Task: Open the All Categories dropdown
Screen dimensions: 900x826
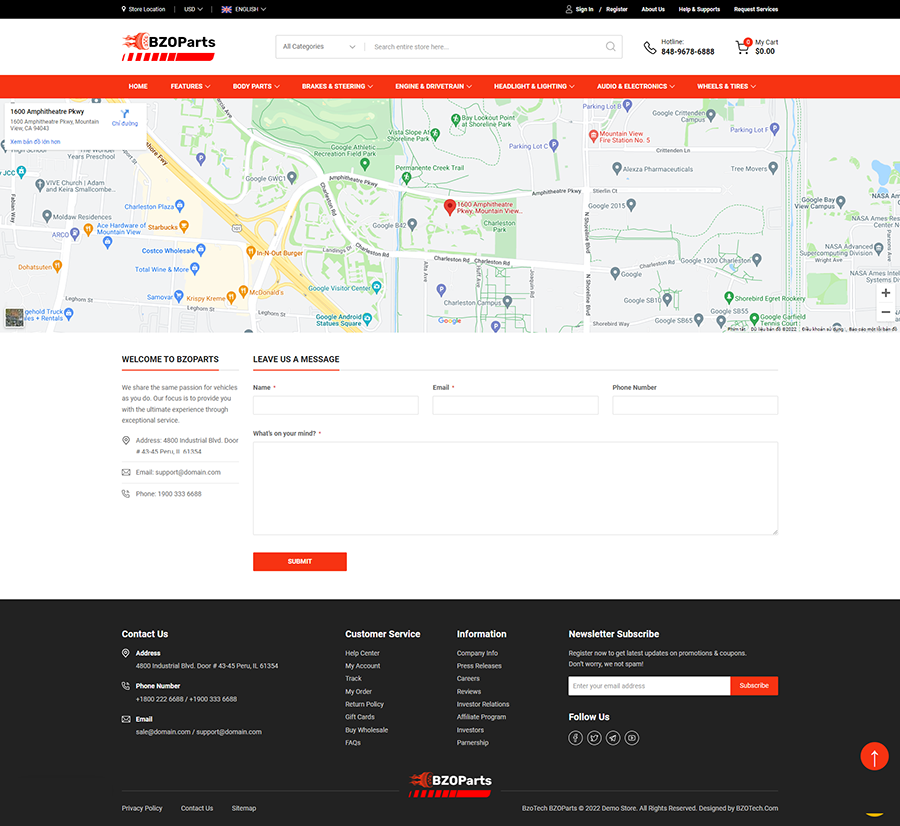Action: 319,47
